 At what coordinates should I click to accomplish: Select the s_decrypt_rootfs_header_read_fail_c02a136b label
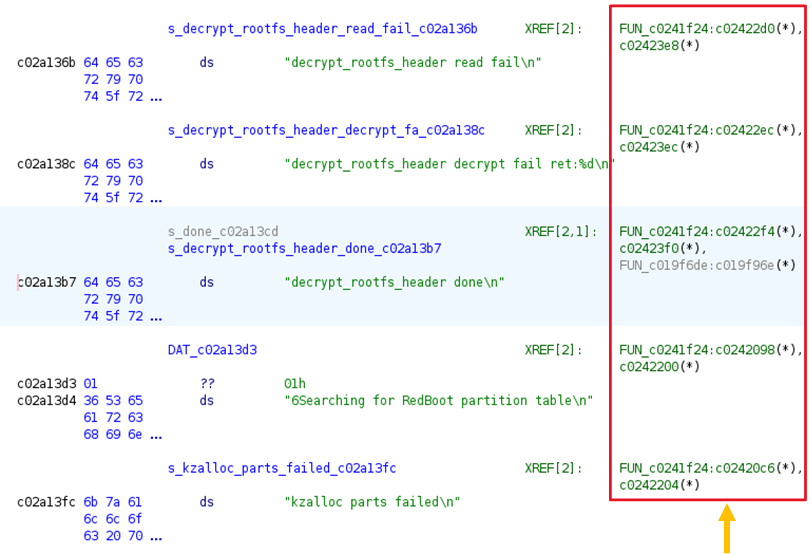pos(322,29)
